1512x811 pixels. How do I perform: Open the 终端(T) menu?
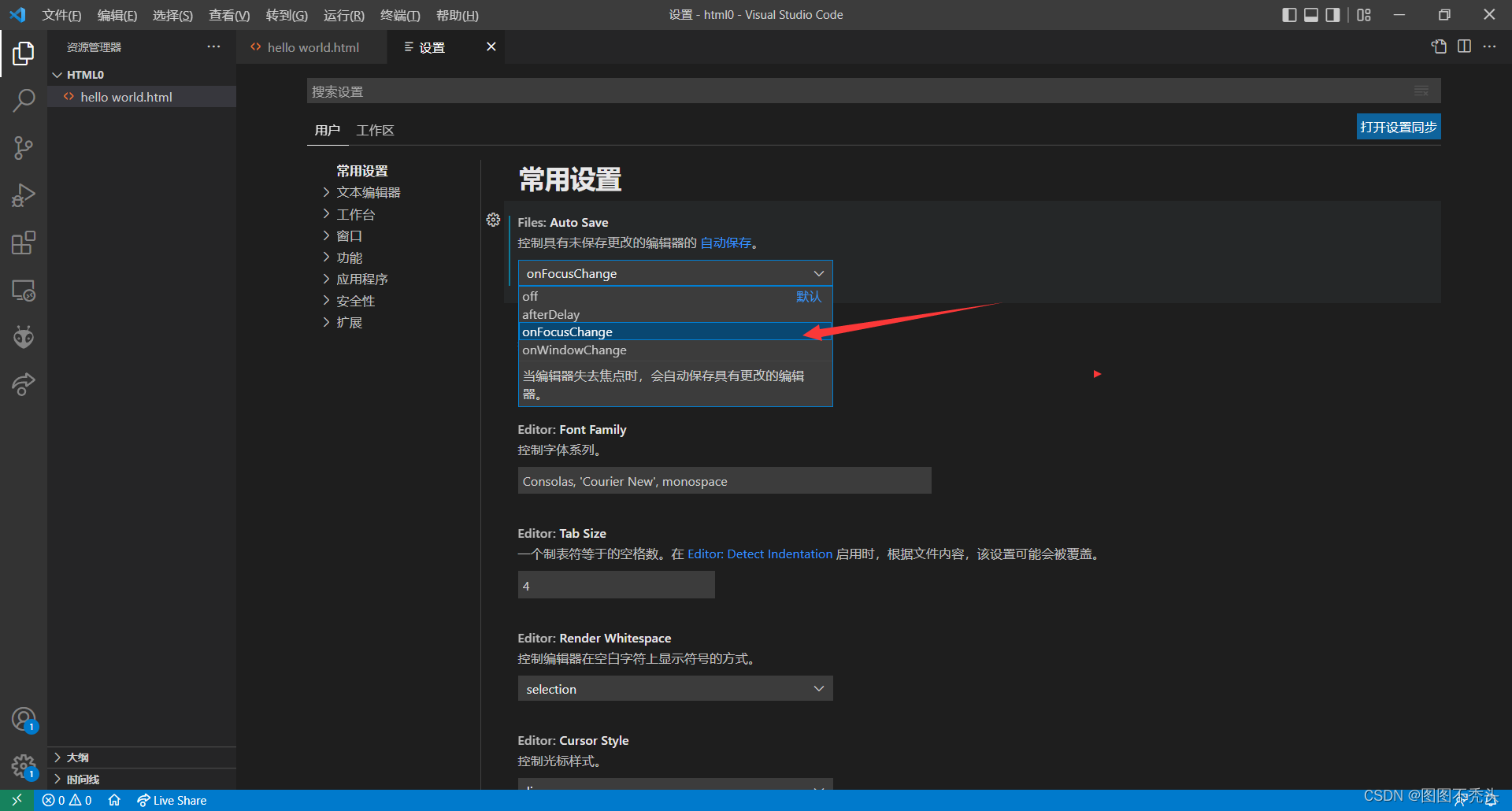click(400, 15)
